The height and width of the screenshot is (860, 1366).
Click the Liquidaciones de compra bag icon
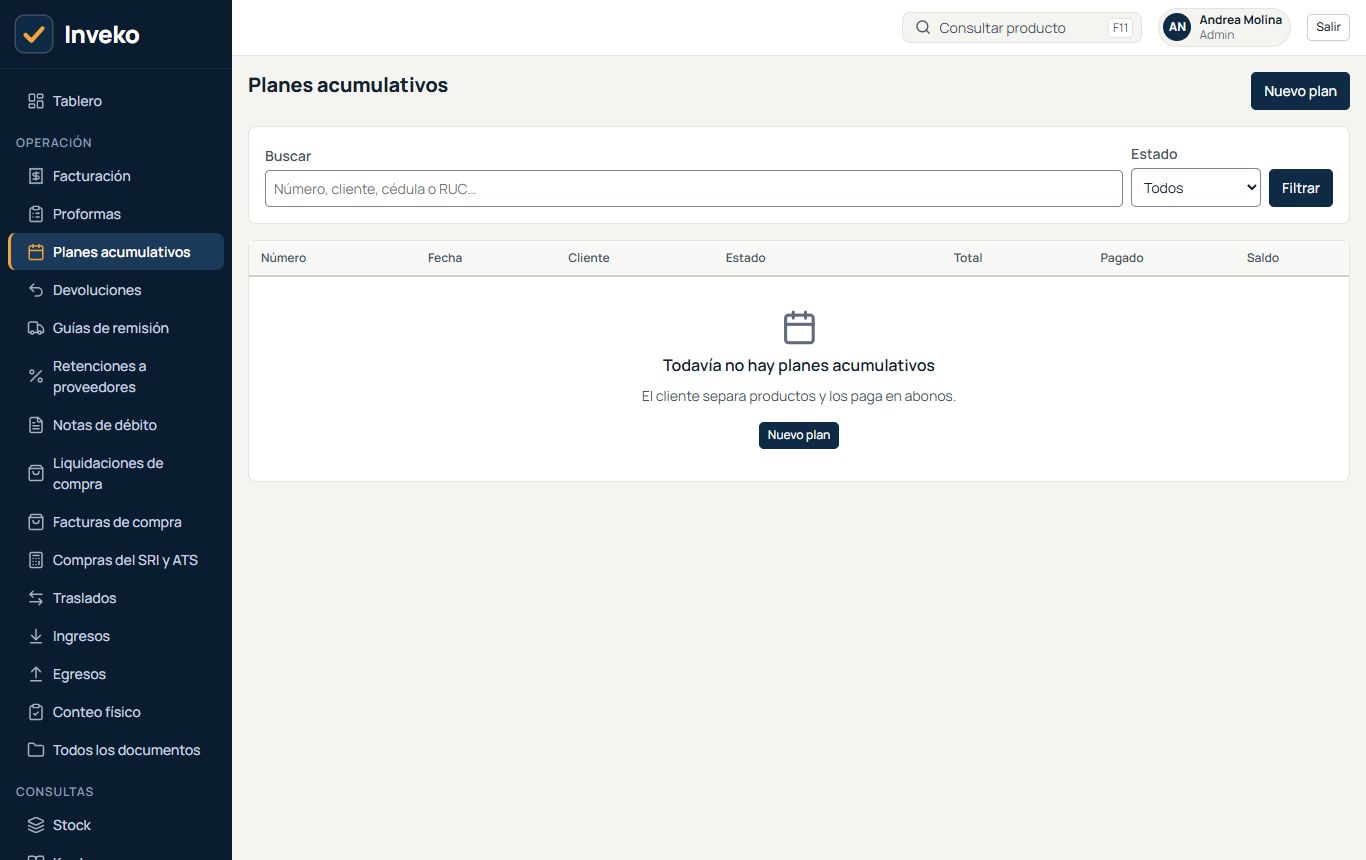click(36, 473)
